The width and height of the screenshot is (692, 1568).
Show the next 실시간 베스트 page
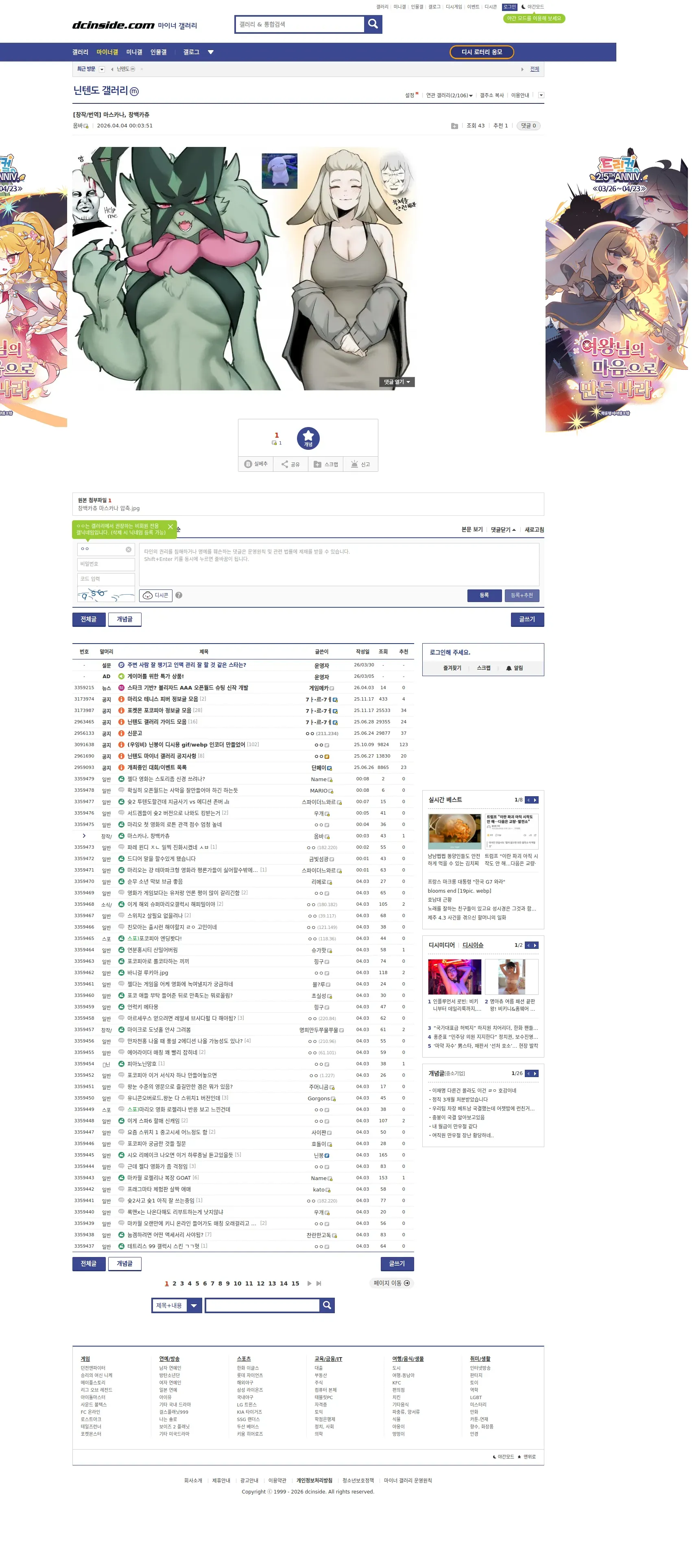tap(535, 800)
